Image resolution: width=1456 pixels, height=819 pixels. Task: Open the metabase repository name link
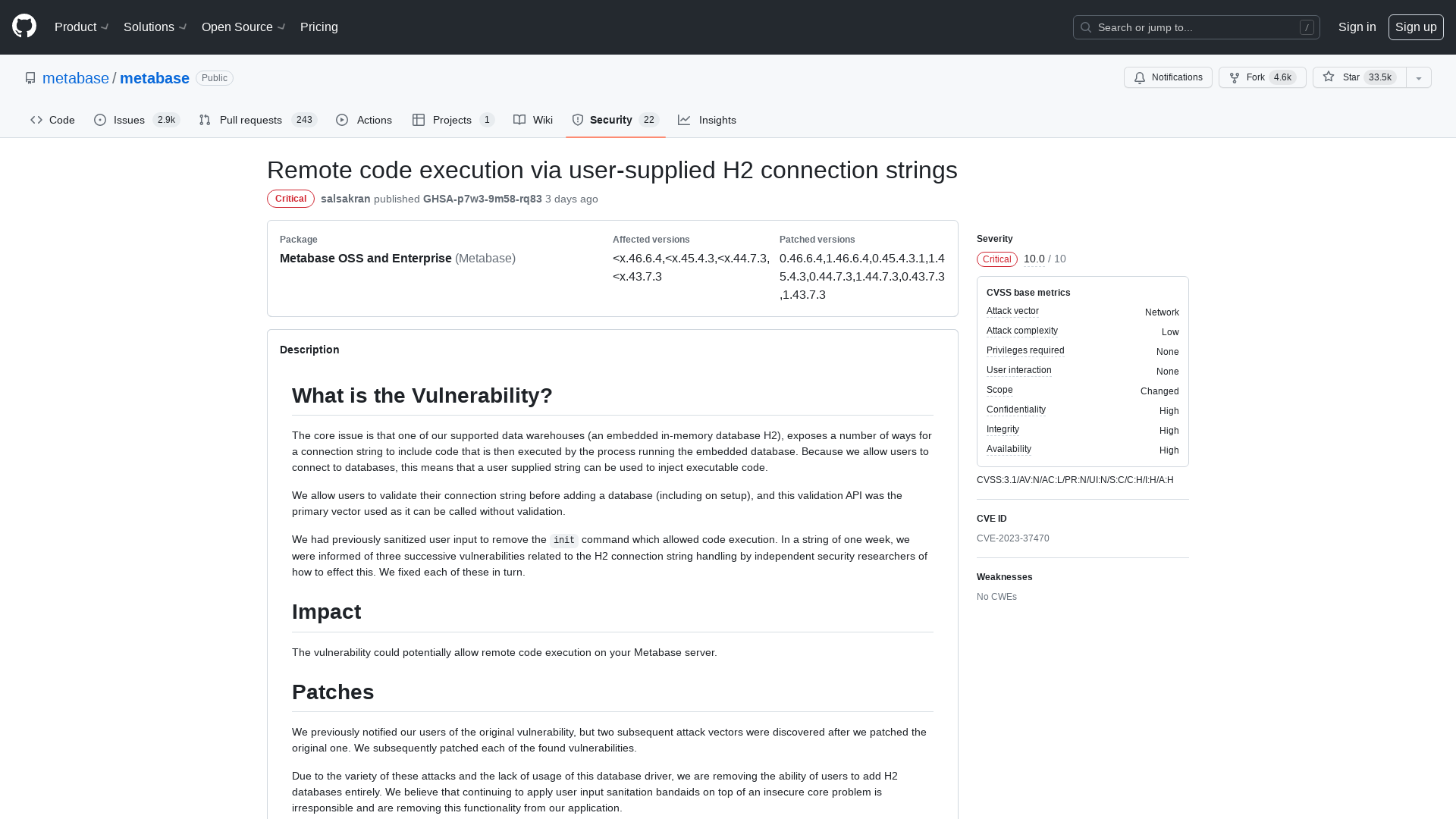click(155, 78)
